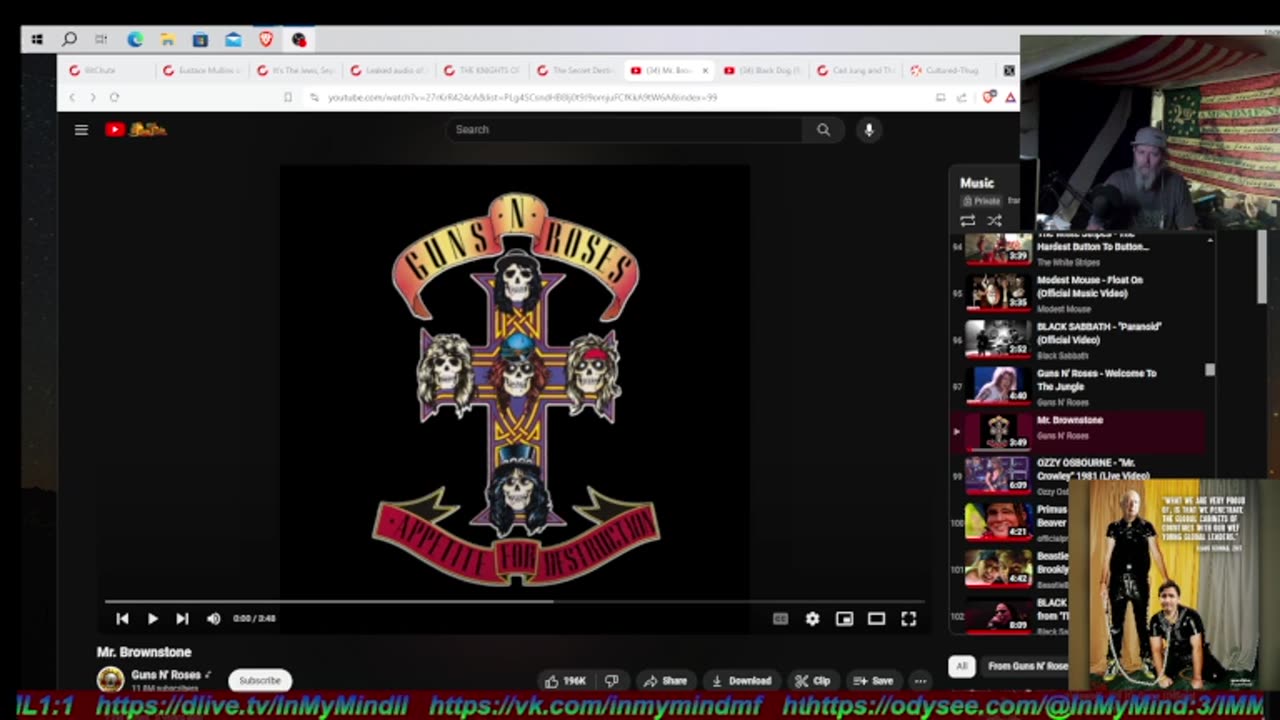Play the Mr. Brownstone video
This screenshot has height=720, width=1280.
coord(152,619)
